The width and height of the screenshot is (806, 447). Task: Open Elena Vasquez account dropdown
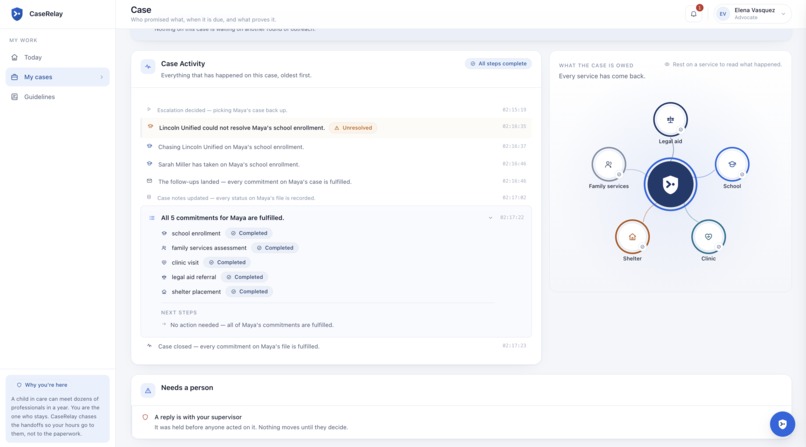click(x=753, y=14)
